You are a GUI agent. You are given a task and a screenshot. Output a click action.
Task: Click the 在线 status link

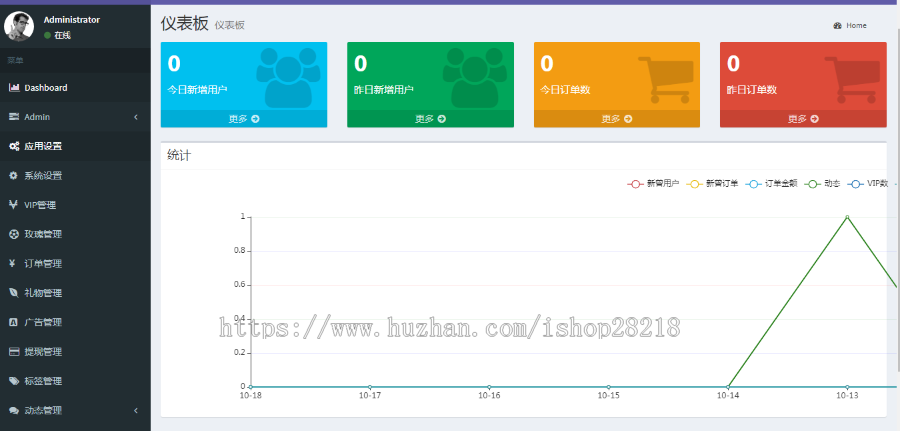click(57, 35)
